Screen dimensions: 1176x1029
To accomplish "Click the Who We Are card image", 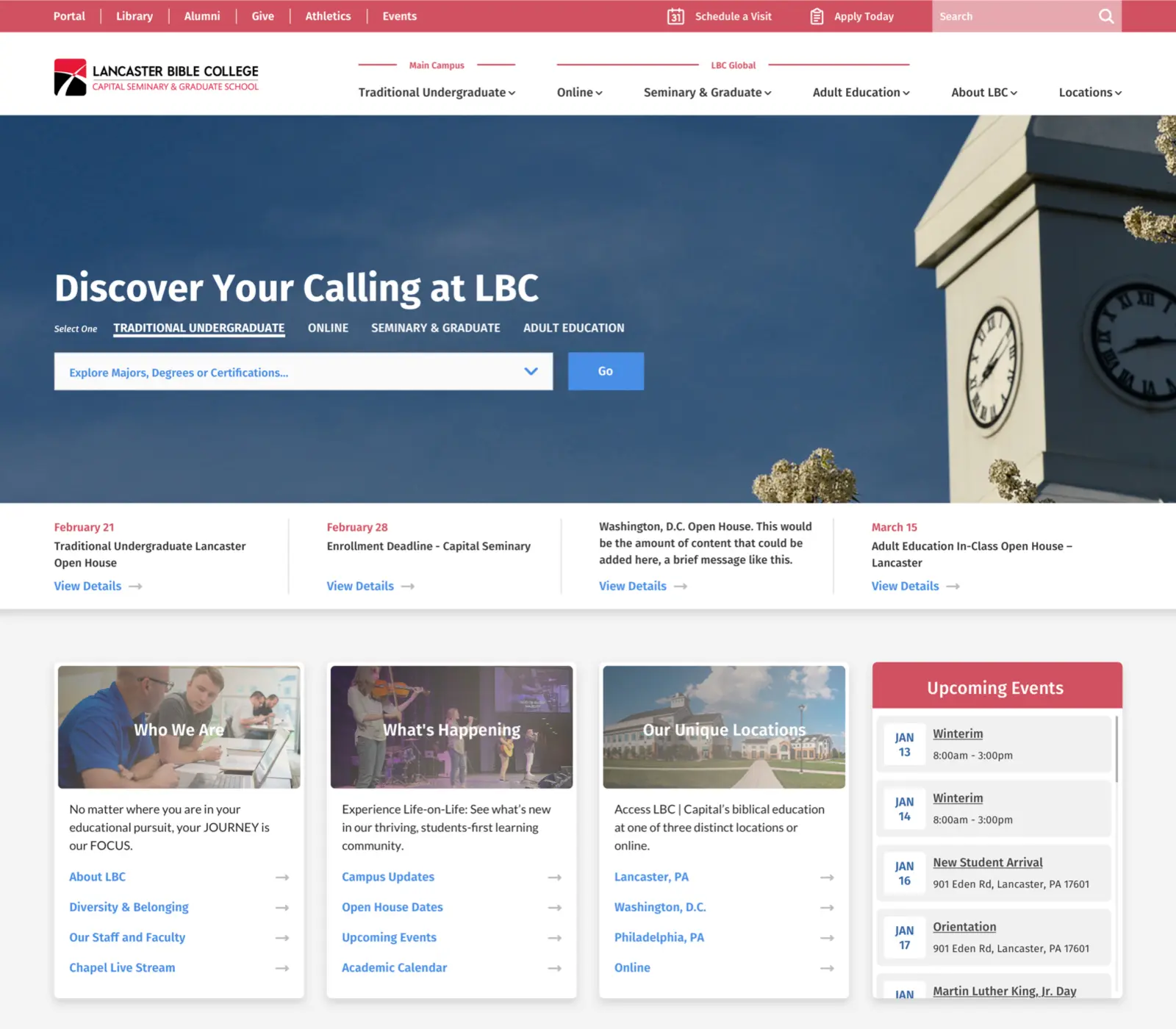I will [179, 727].
